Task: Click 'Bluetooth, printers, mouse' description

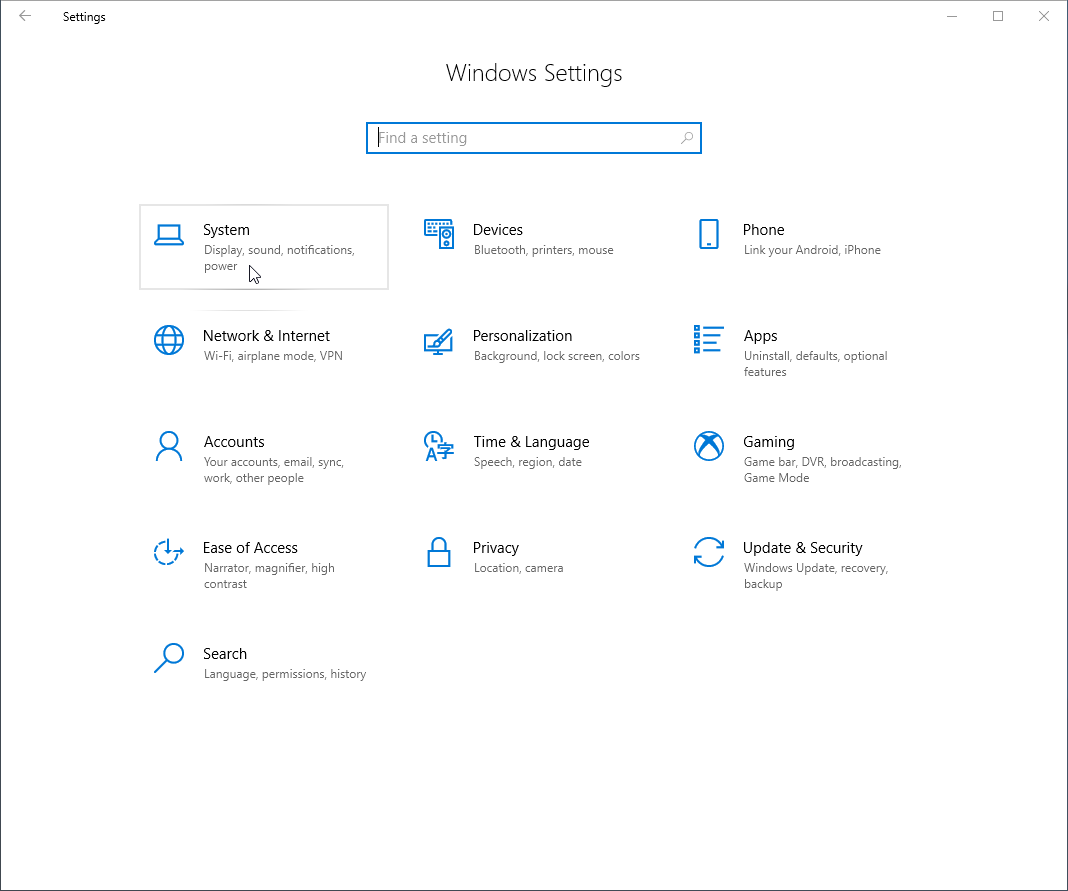Action: tap(544, 250)
